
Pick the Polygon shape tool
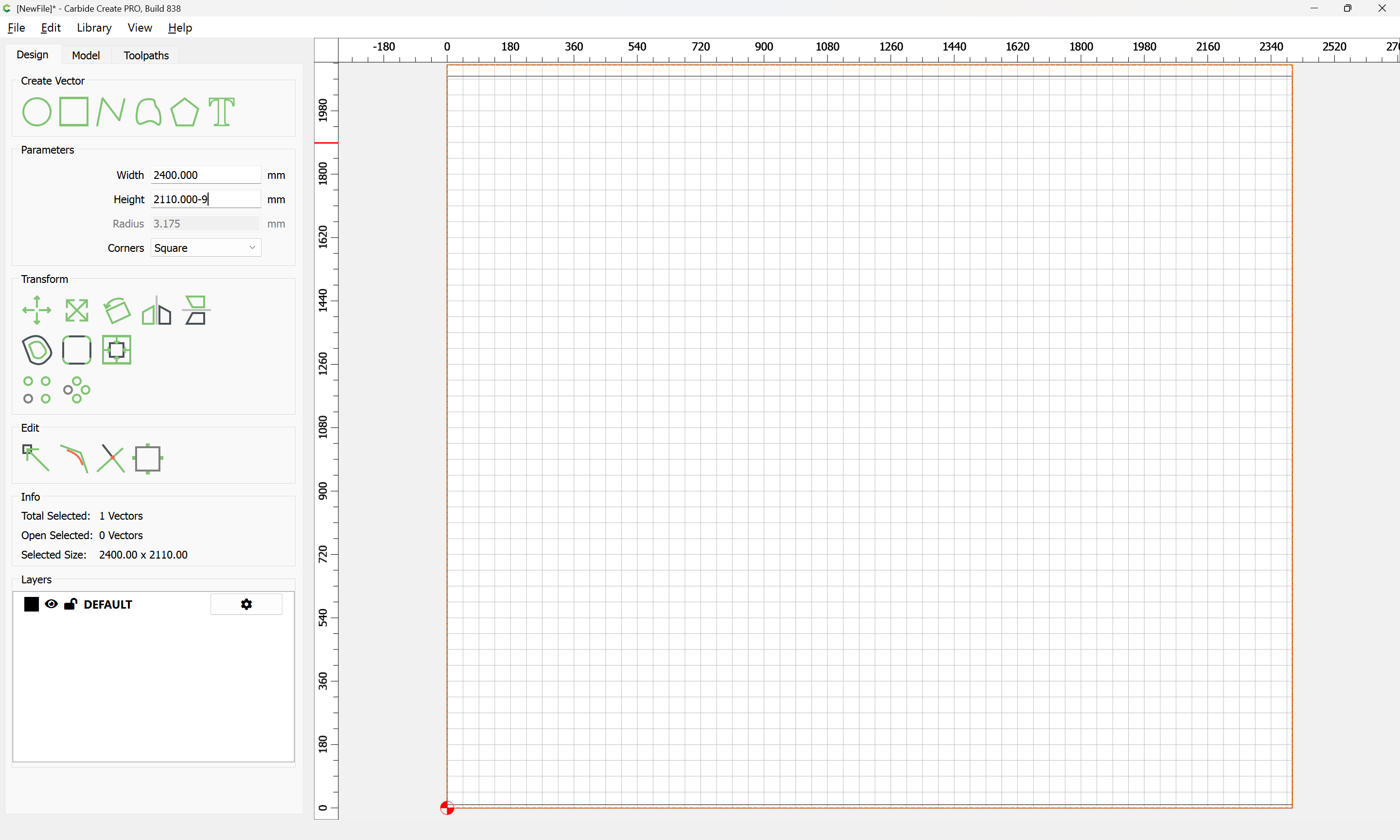click(x=184, y=111)
